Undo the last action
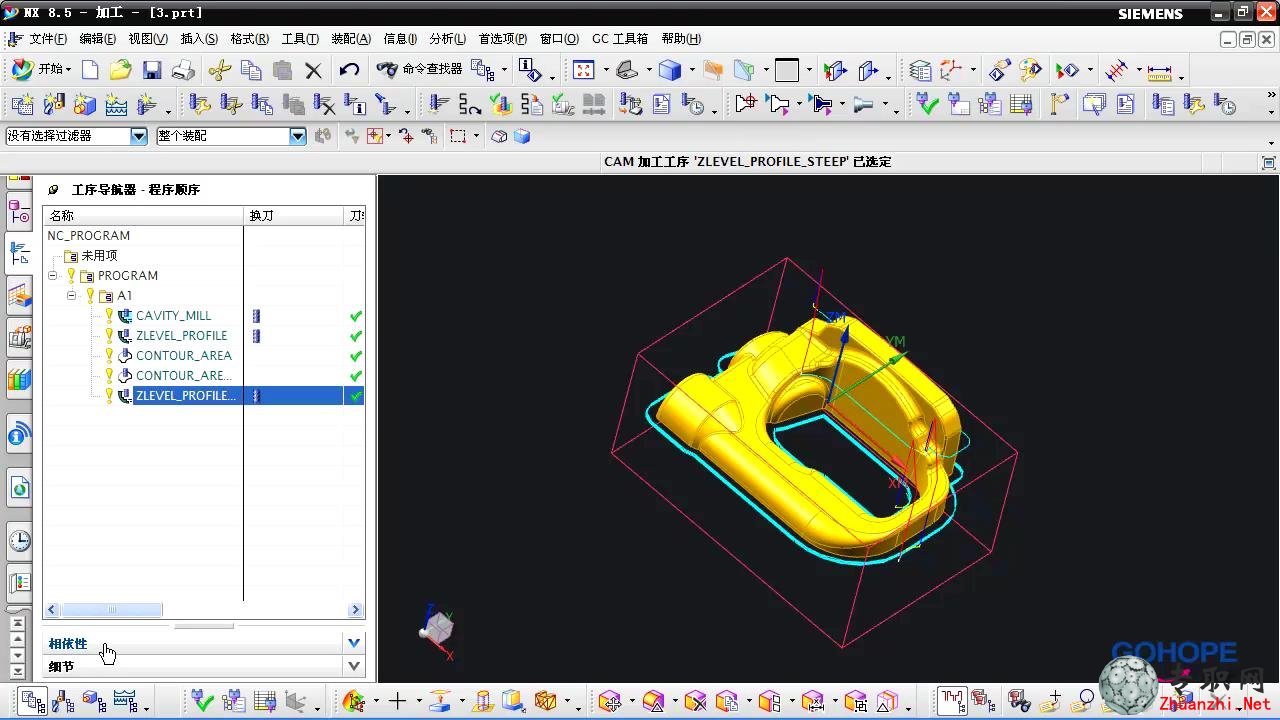Image resolution: width=1280 pixels, height=720 pixels. click(349, 70)
